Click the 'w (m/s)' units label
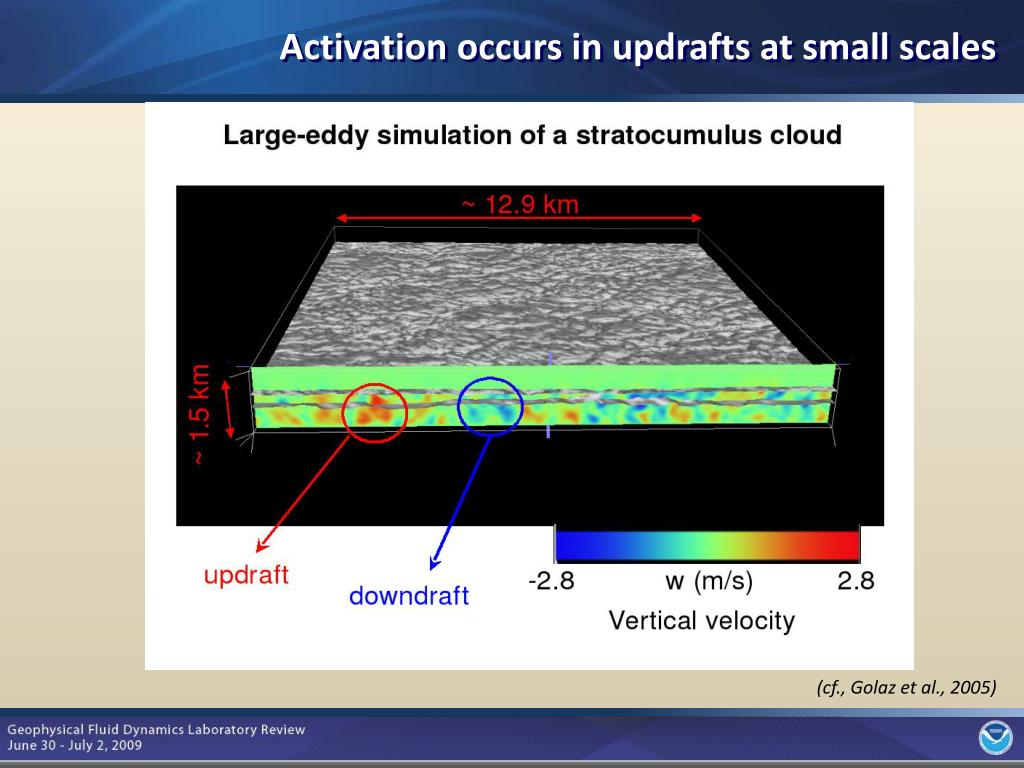Viewport: 1024px width, 768px height. point(709,581)
